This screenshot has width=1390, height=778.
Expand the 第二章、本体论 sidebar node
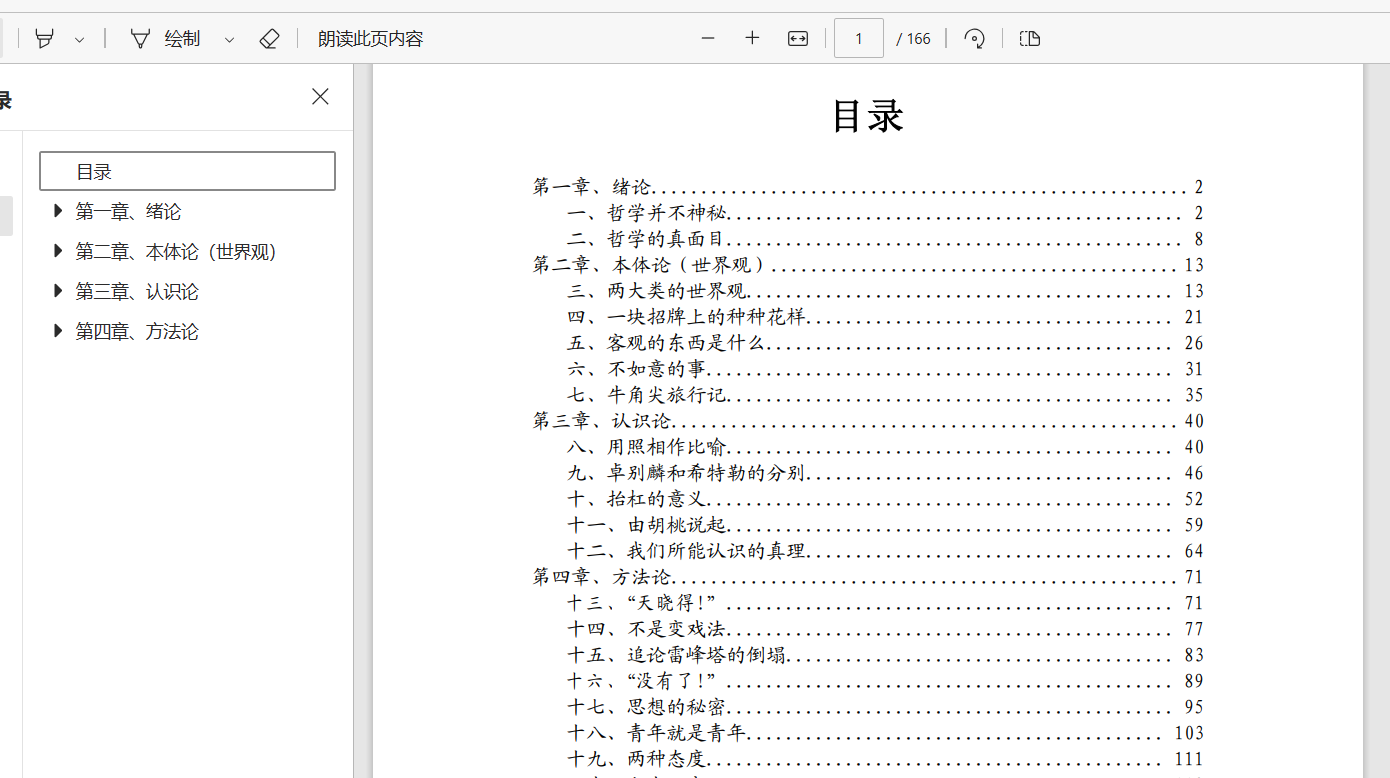(58, 251)
